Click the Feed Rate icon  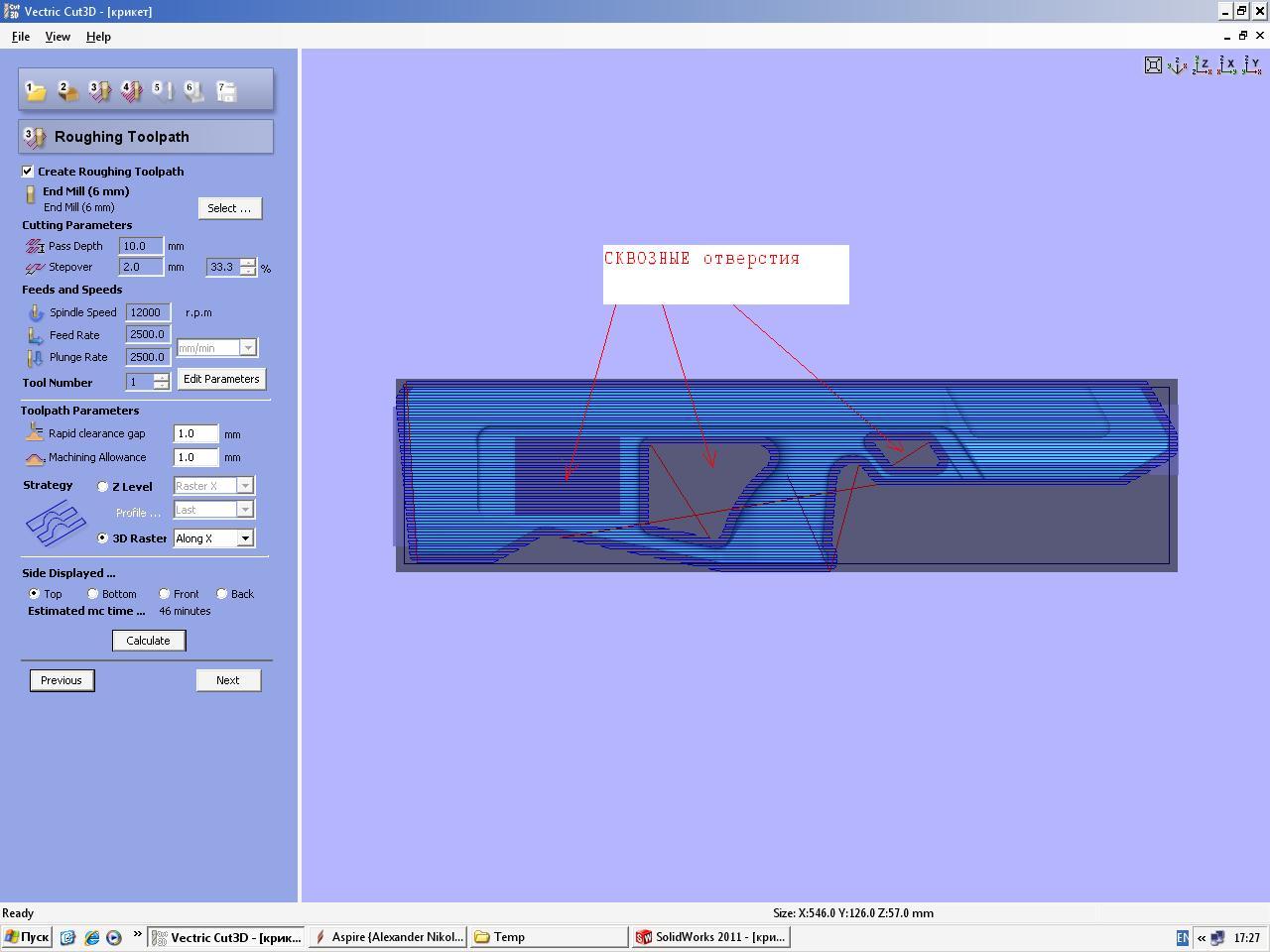[x=36, y=335]
